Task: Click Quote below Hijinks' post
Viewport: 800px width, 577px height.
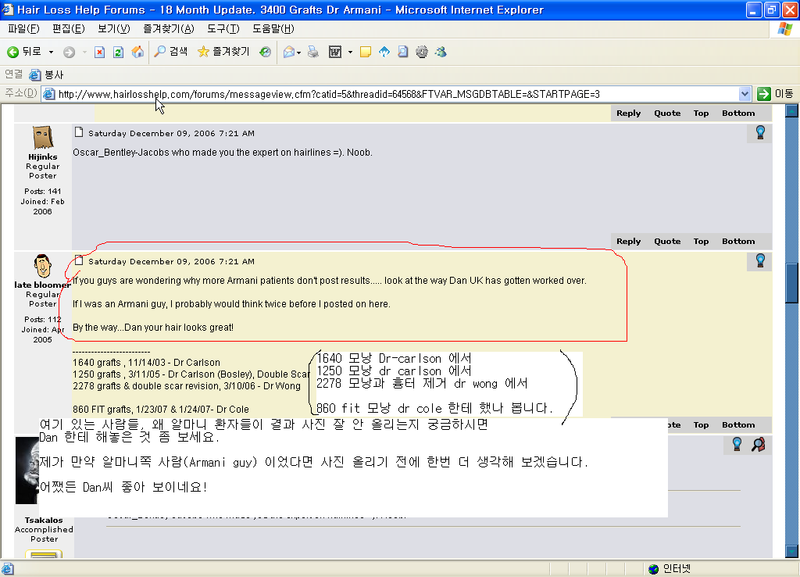Action: coord(667,241)
